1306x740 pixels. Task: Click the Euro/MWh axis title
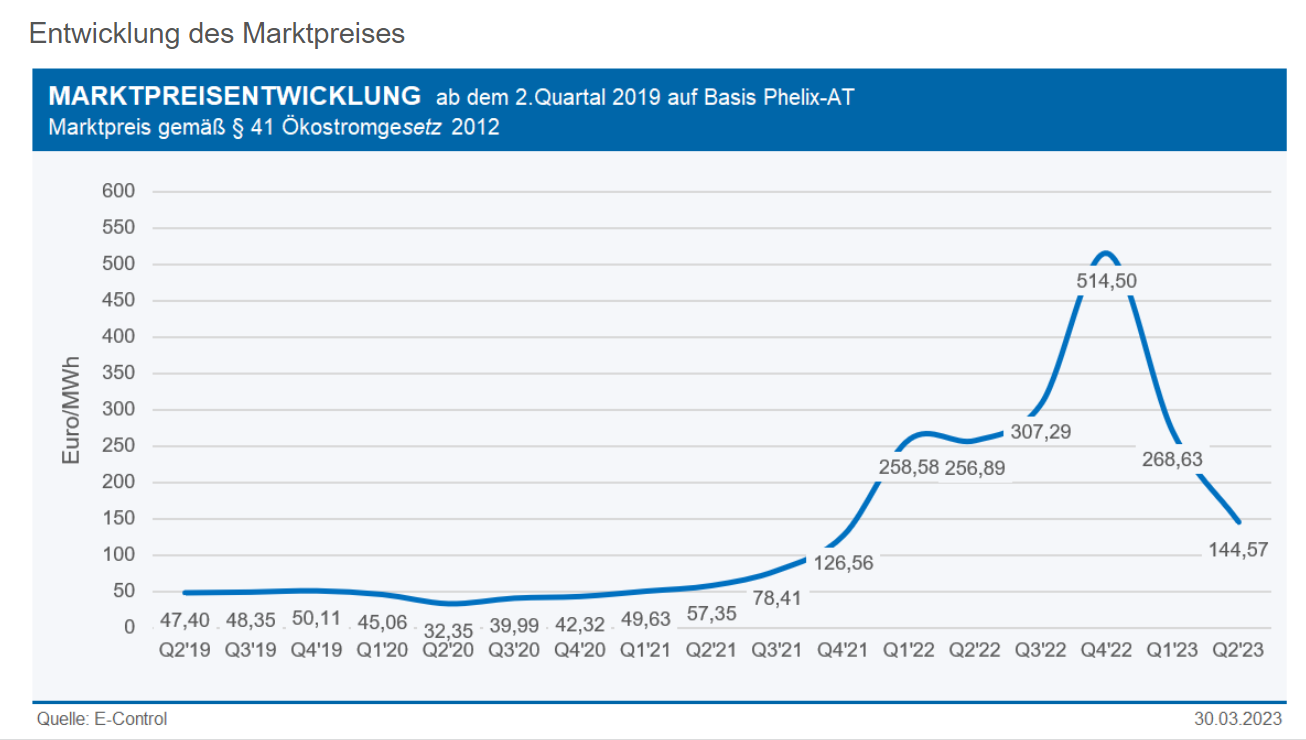point(71,411)
